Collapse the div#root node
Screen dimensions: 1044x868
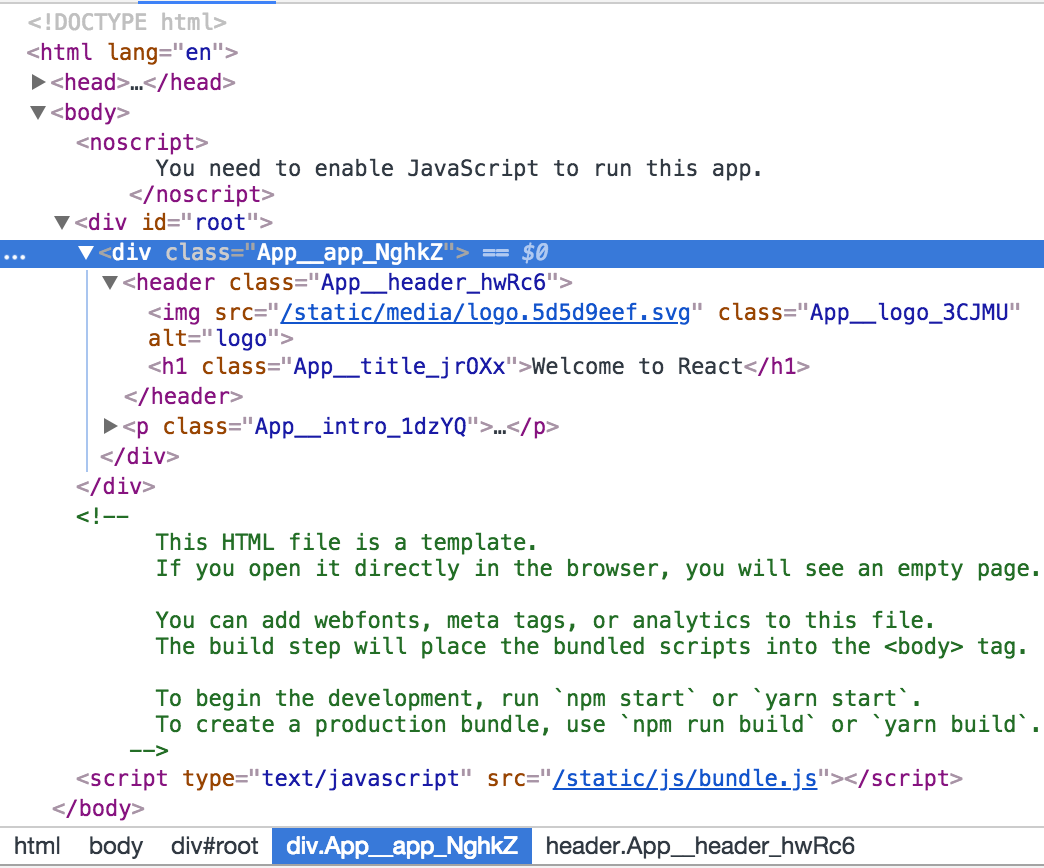point(62,222)
